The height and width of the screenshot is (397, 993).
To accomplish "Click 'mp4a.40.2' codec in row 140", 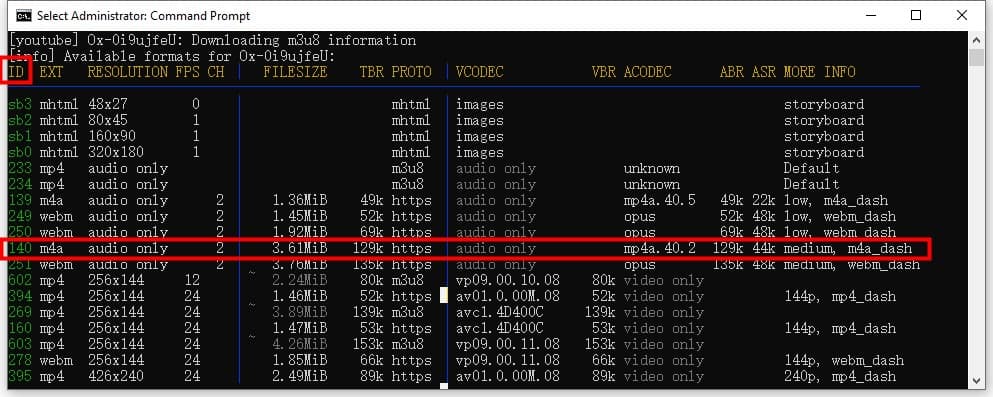I will [659, 248].
